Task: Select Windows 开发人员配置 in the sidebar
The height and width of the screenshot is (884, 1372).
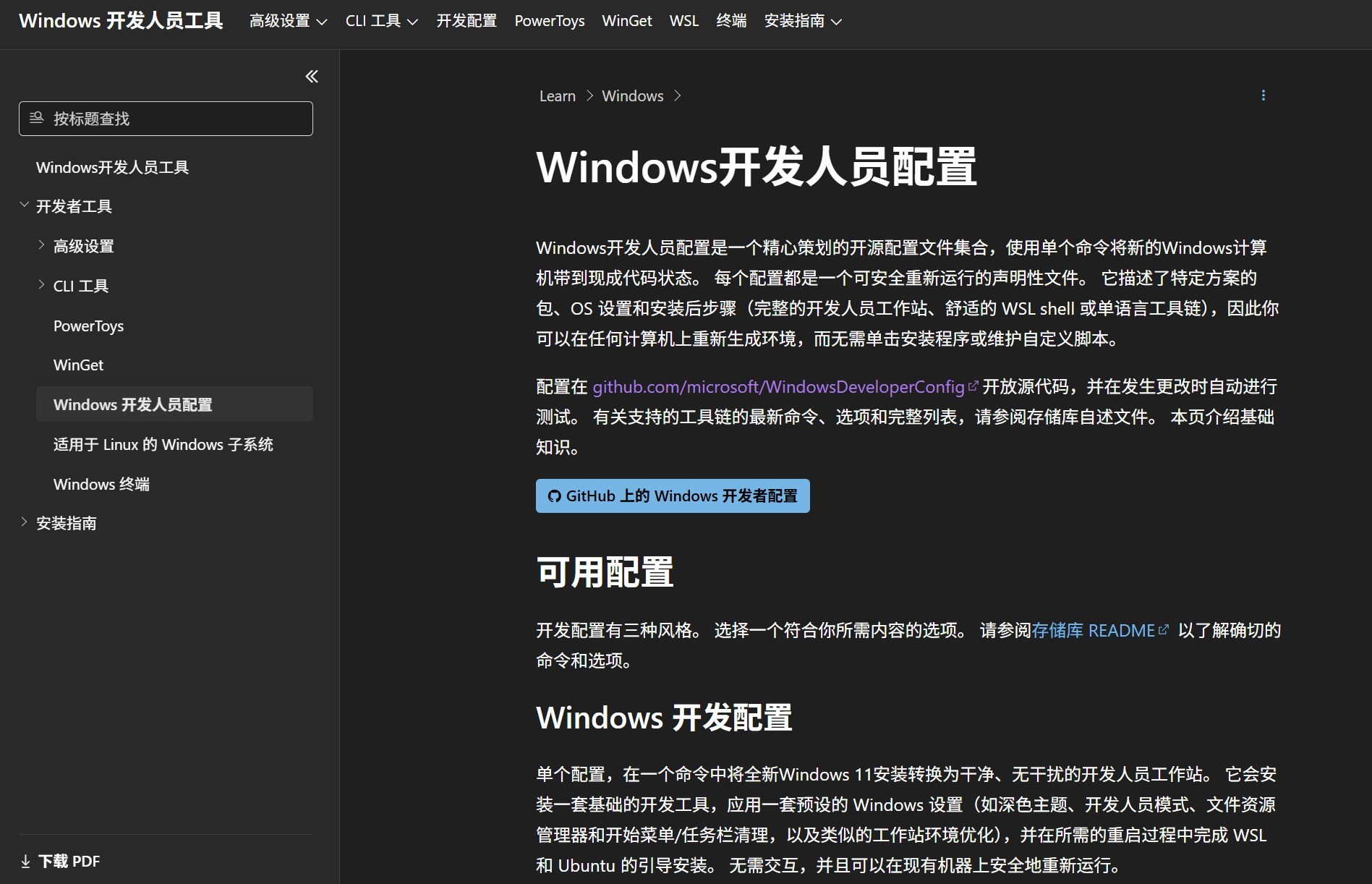Action: [x=174, y=404]
